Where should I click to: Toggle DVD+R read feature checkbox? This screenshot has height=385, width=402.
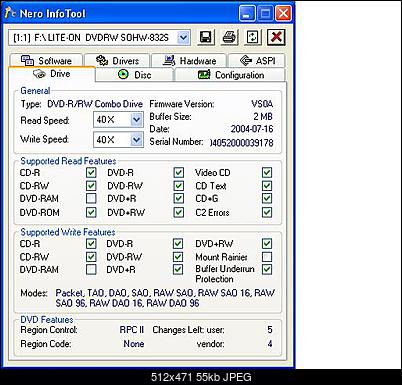(179, 199)
